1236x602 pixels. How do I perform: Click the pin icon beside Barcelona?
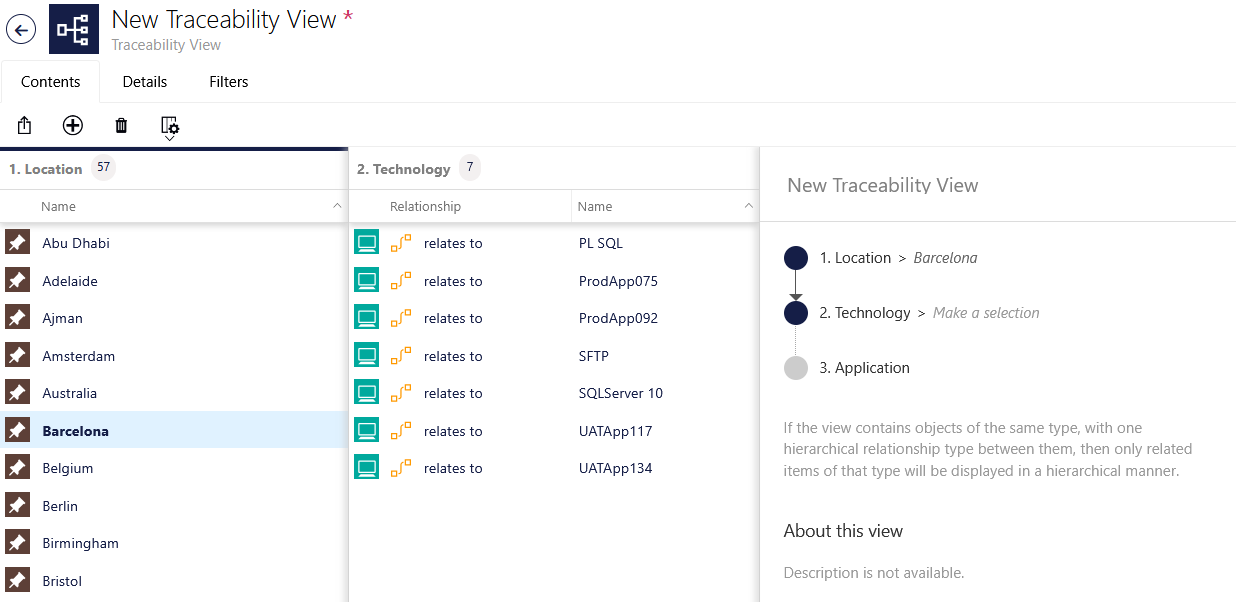point(17,431)
